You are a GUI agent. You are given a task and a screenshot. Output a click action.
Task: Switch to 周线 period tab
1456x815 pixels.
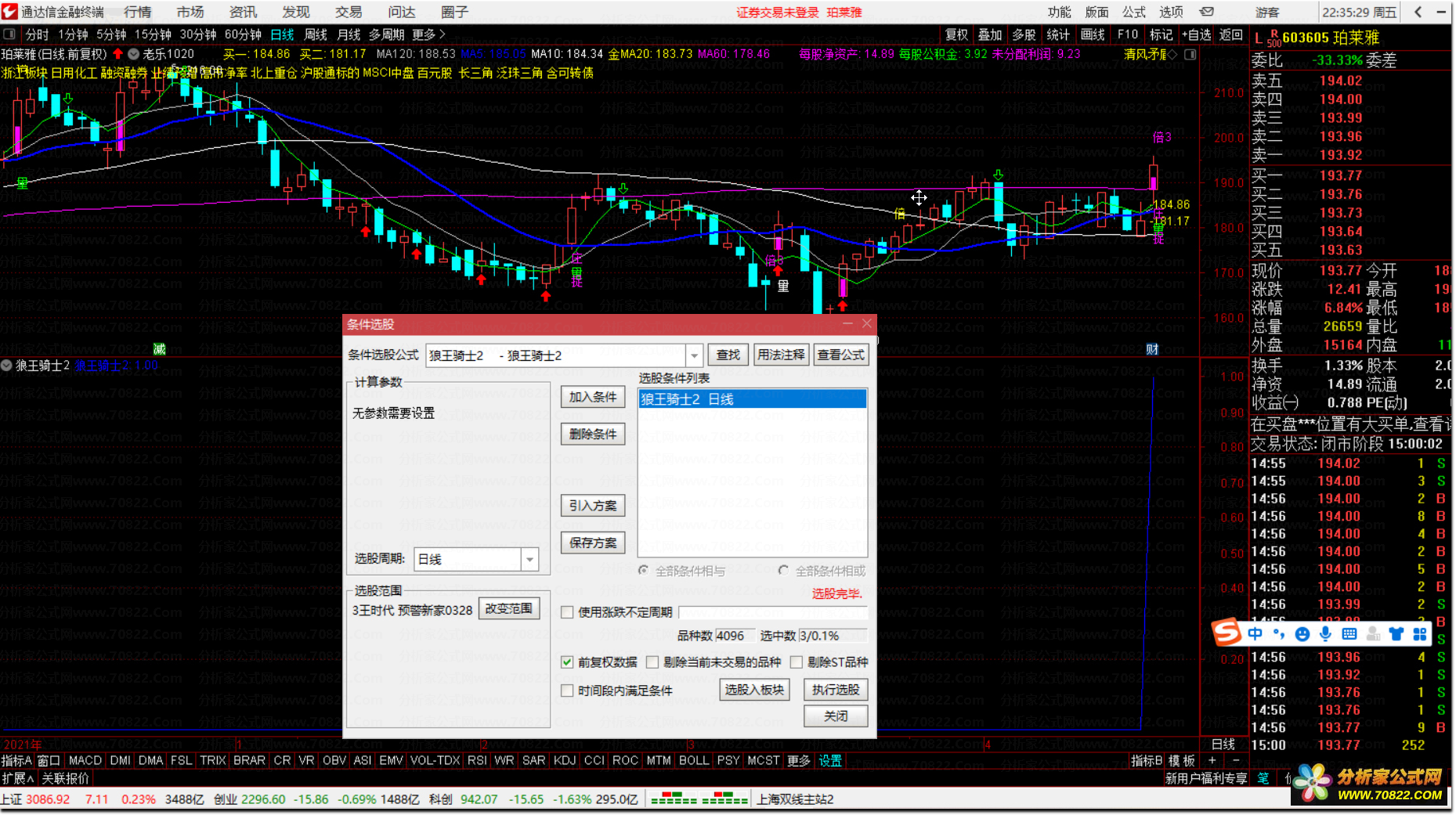coord(316,34)
